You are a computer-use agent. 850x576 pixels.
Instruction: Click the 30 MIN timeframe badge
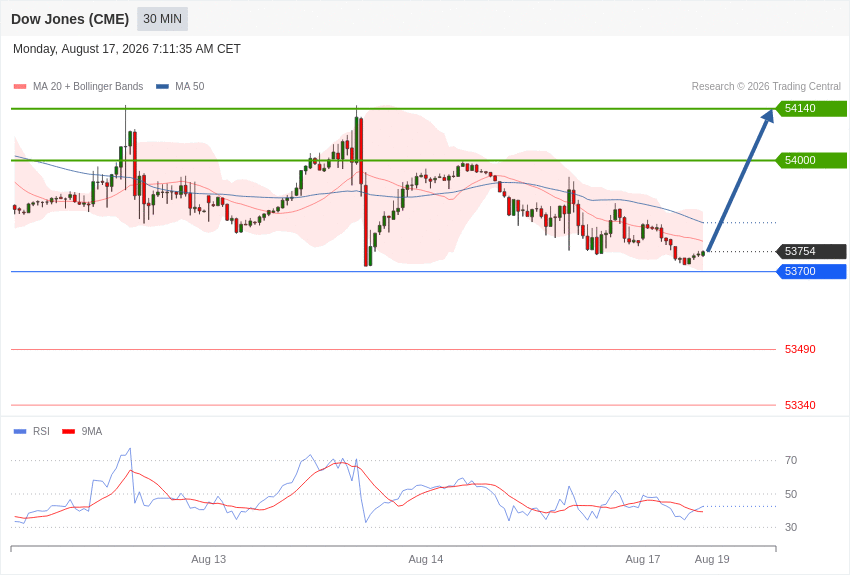(163, 19)
